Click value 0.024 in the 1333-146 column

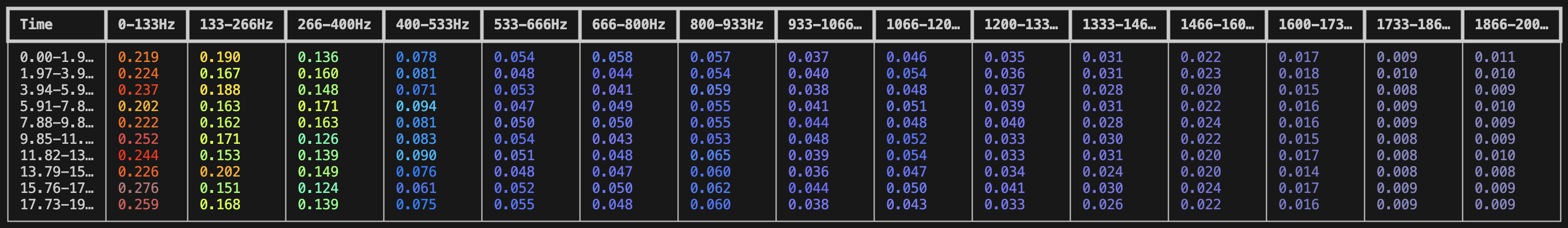[1103, 172]
